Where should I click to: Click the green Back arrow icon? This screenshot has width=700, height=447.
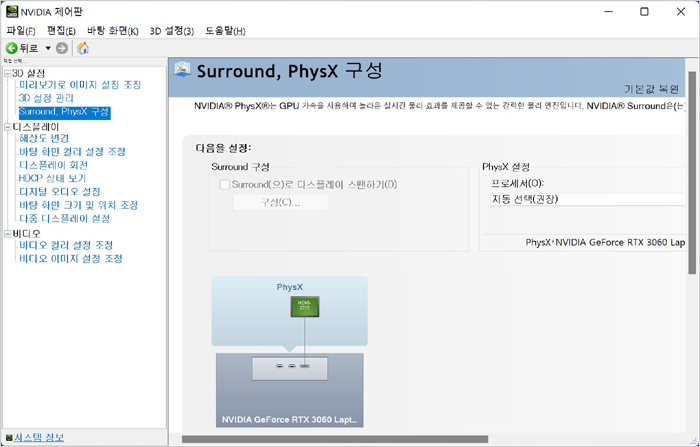(11, 48)
